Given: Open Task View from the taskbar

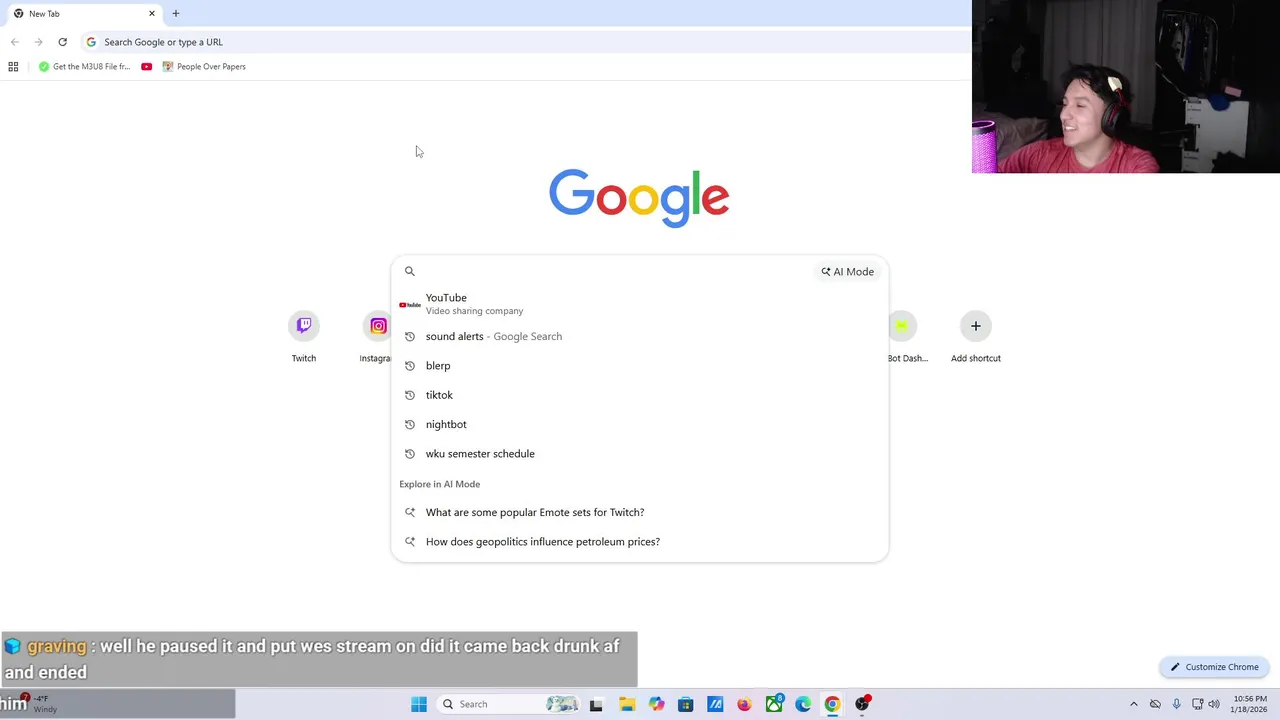Looking at the screenshot, I should tap(596, 704).
